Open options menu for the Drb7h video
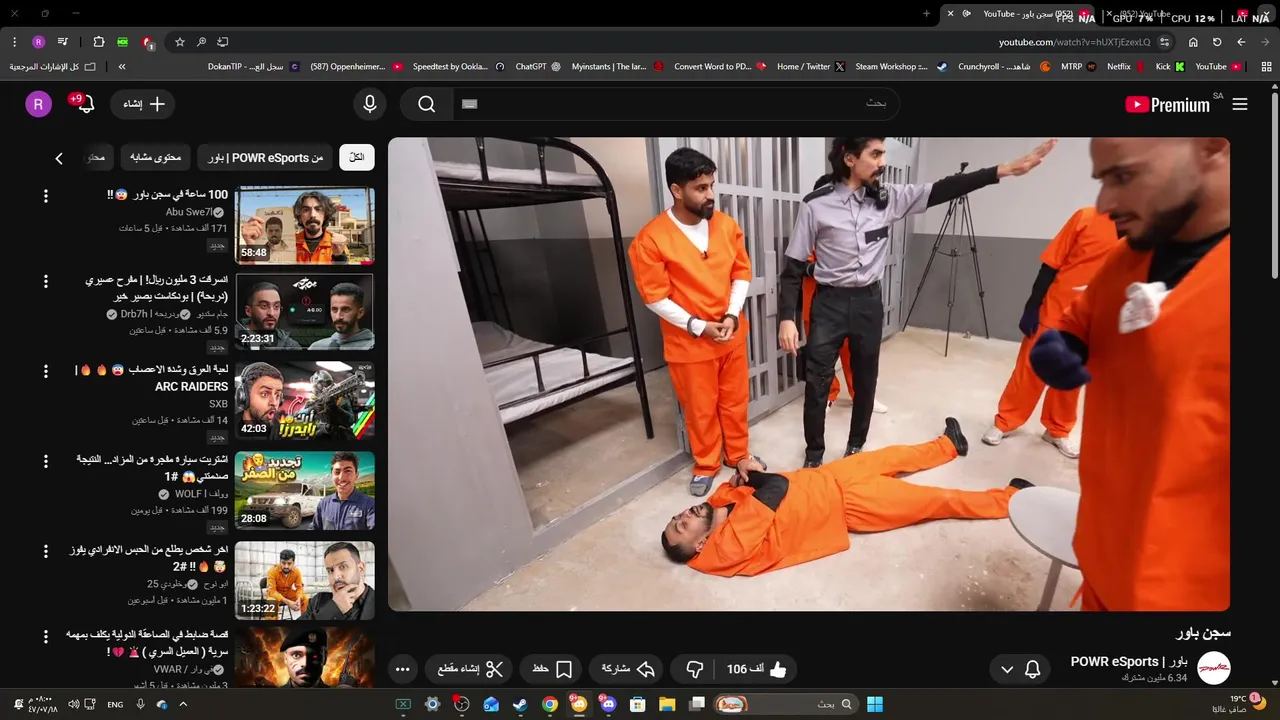1280x720 pixels. pos(45,281)
